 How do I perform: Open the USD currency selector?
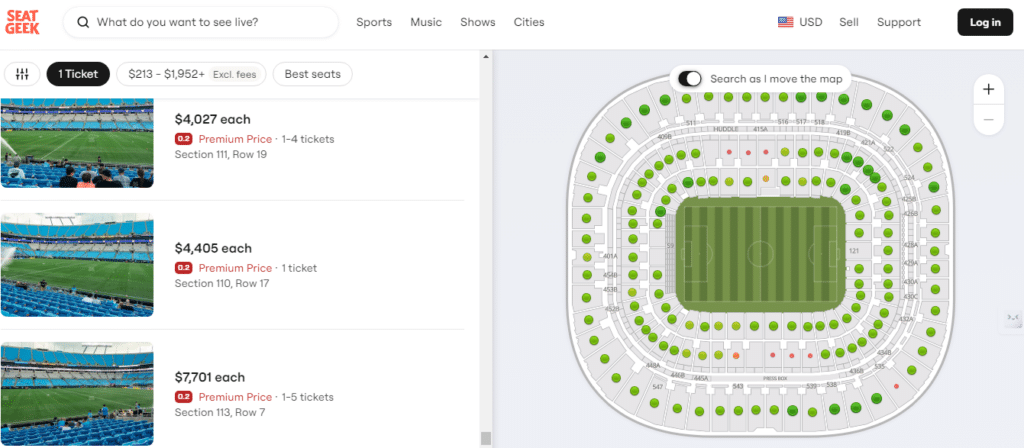coord(810,22)
